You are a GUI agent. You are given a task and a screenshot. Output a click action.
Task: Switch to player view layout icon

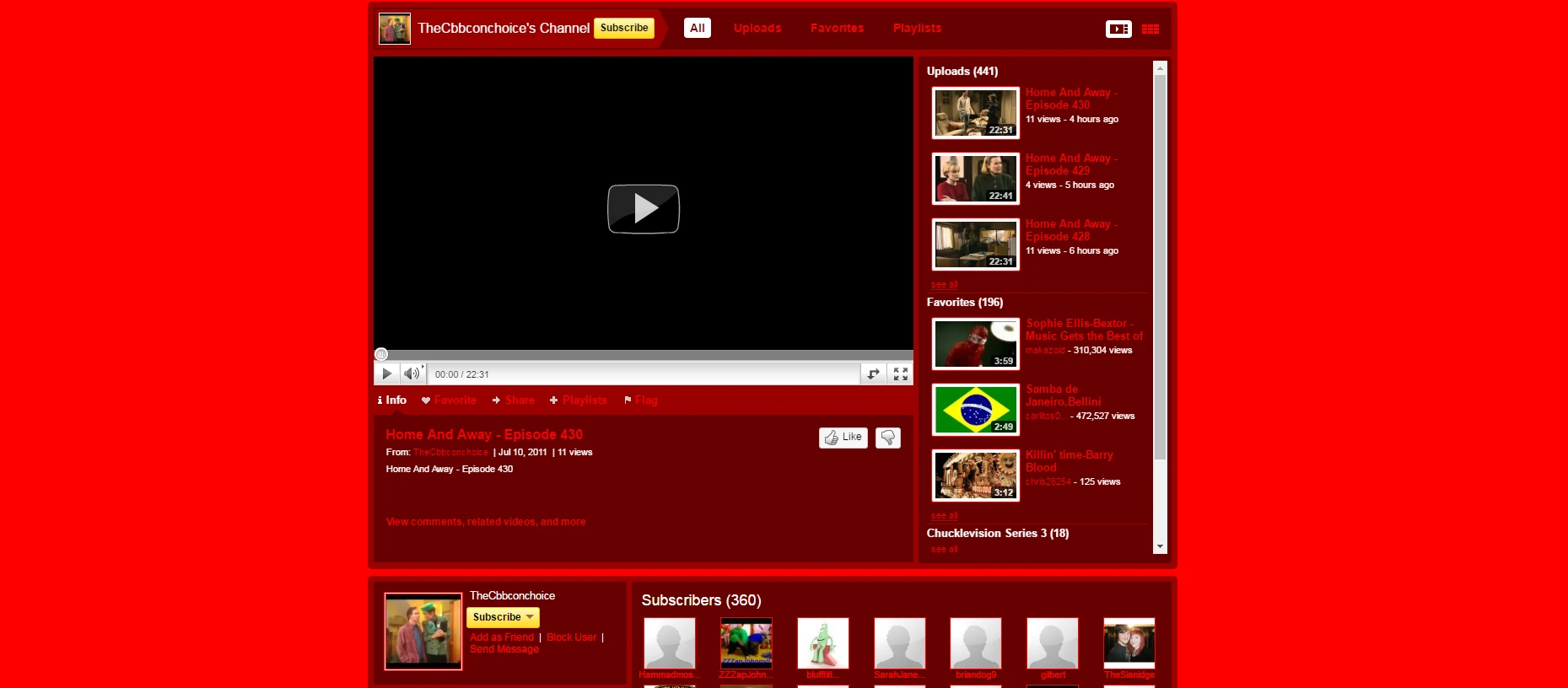1118,29
